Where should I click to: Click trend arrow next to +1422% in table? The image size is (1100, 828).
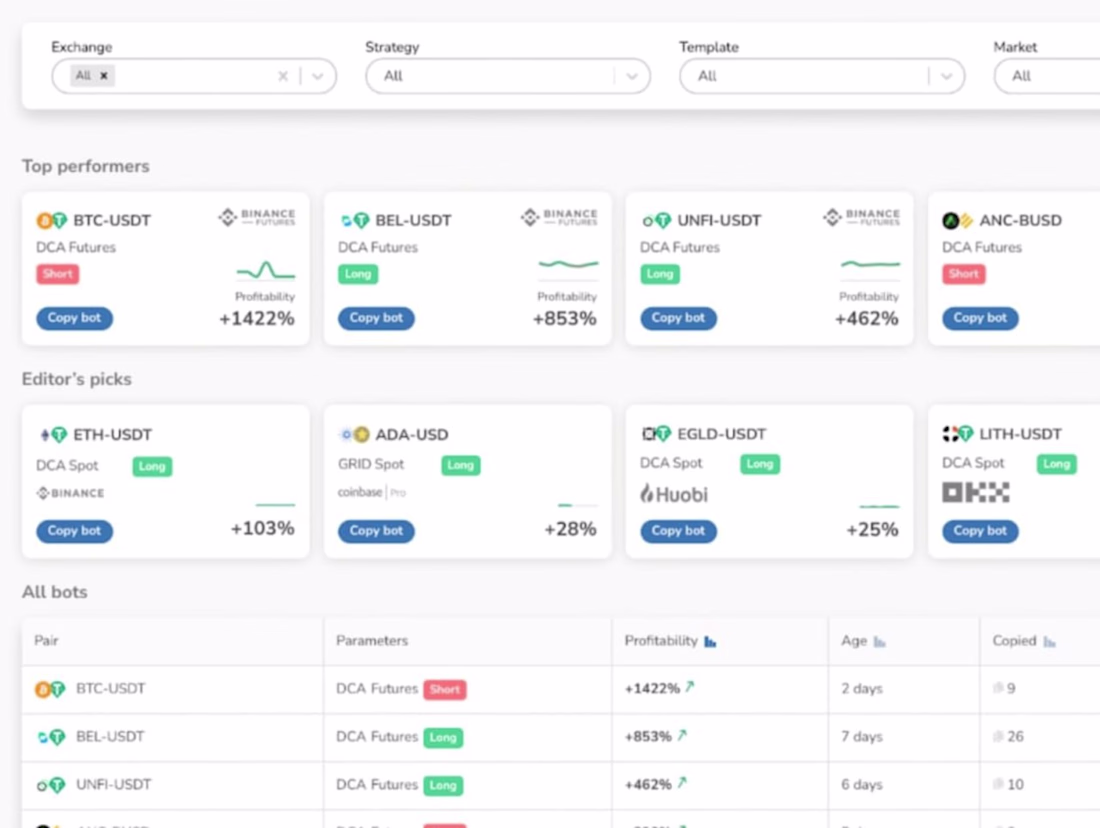[x=690, y=687]
